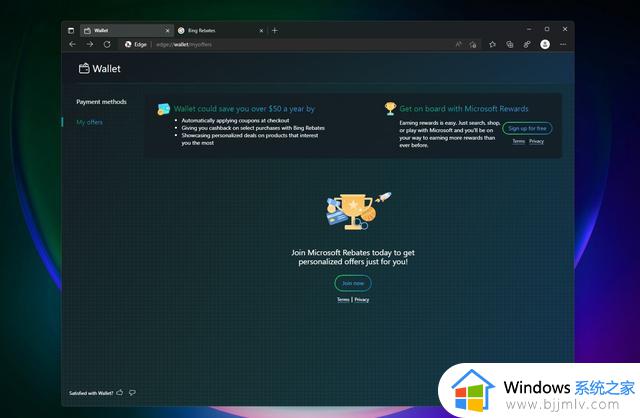Close the Wallet tab

click(167, 31)
